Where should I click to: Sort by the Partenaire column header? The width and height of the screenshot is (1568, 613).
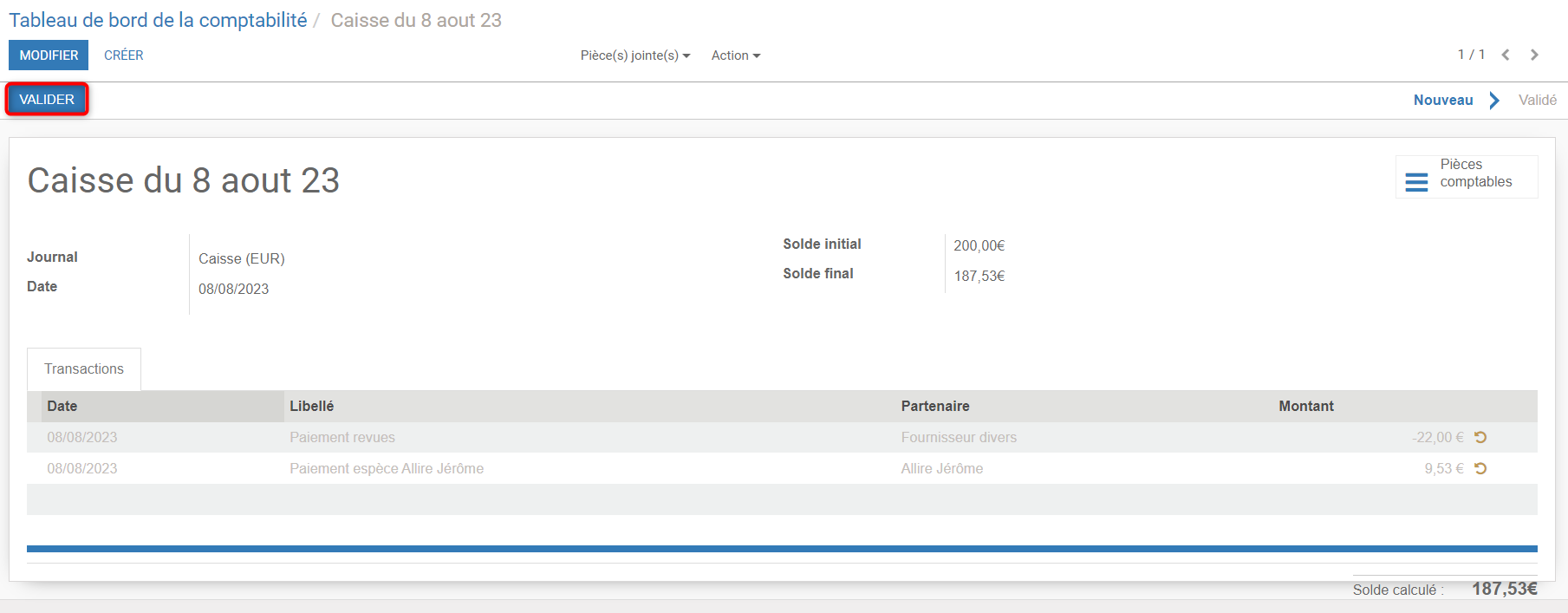click(x=1084, y=406)
